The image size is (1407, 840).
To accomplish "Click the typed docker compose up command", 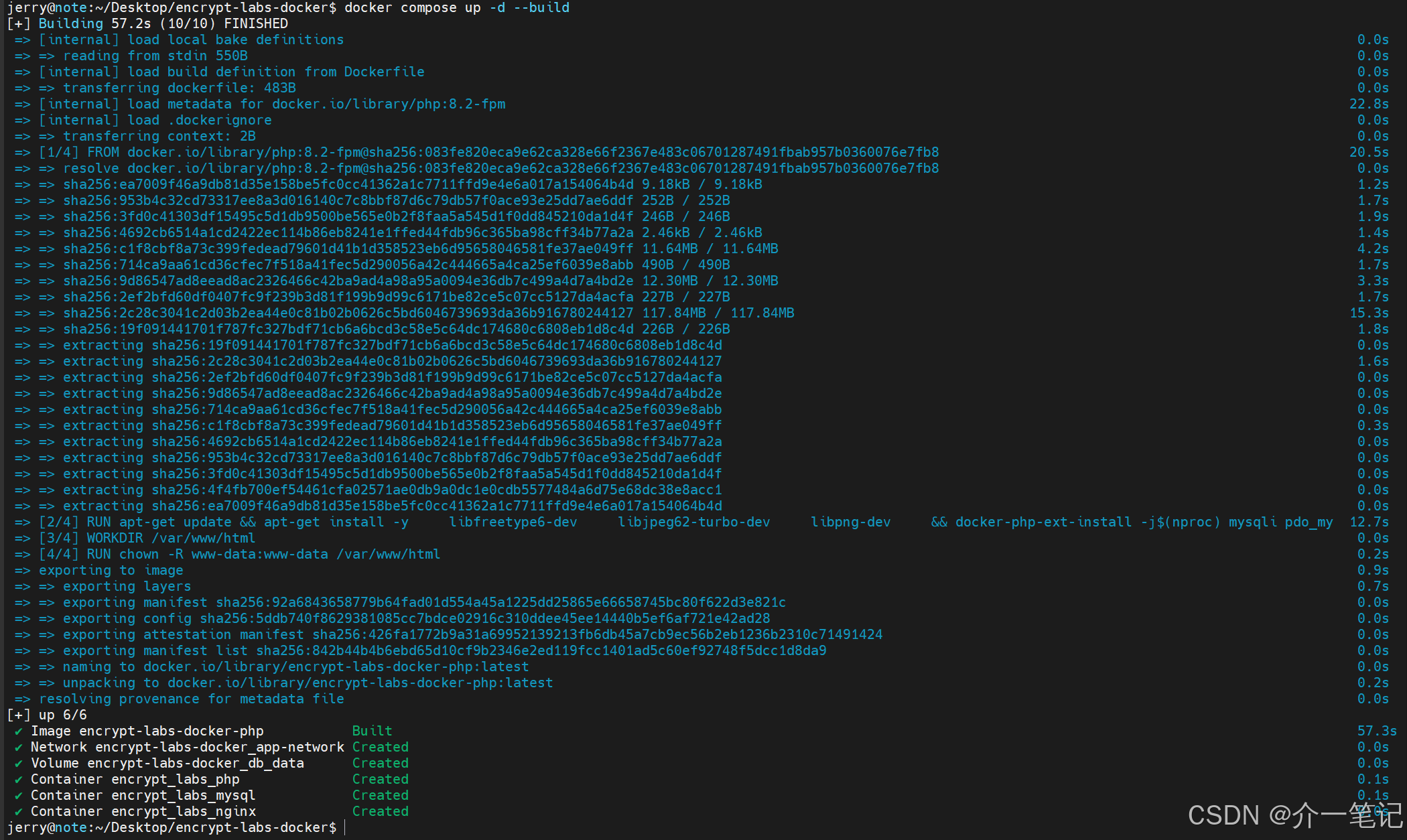I will pyautogui.click(x=457, y=7).
